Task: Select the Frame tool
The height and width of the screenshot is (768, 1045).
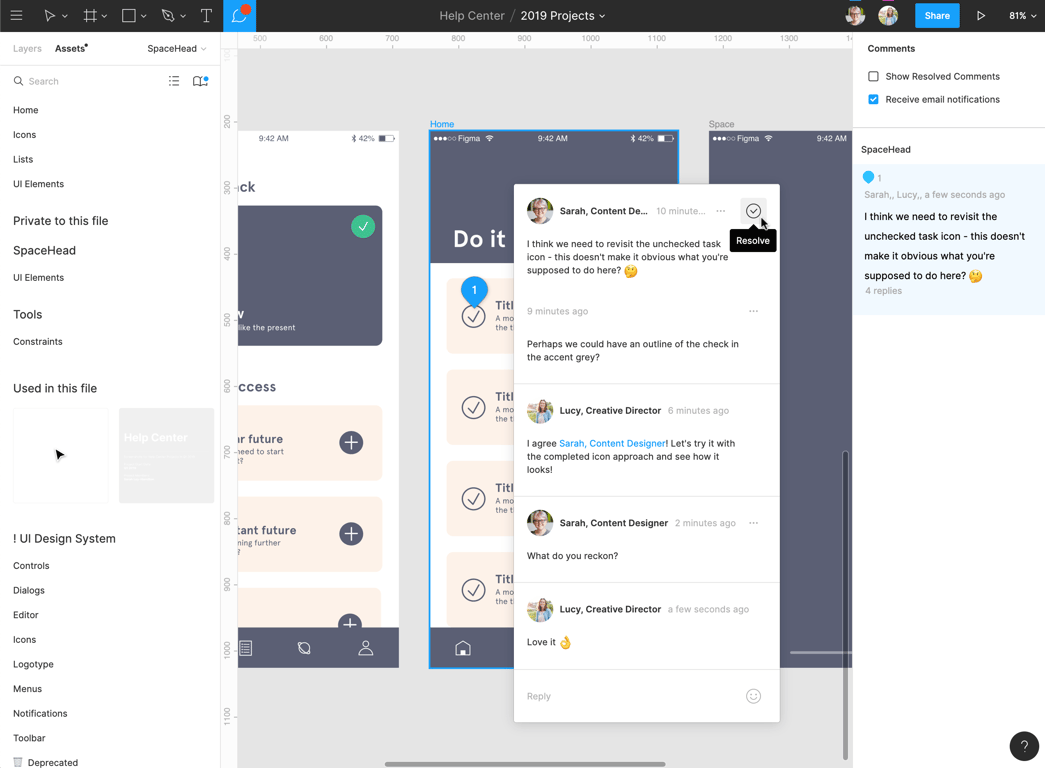Action: tap(90, 16)
